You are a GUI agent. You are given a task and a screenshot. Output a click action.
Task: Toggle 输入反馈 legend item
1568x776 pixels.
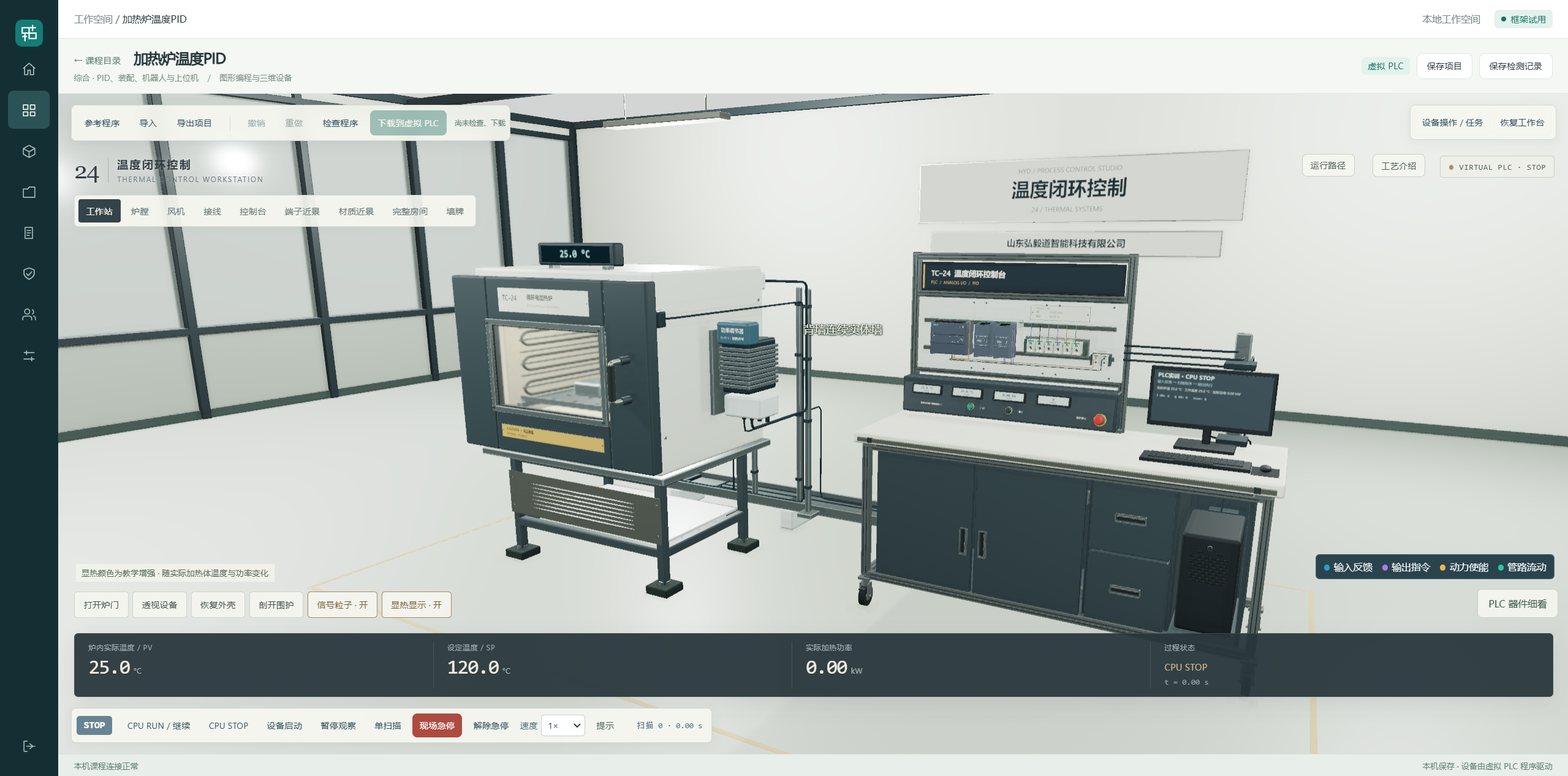(1348, 567)
